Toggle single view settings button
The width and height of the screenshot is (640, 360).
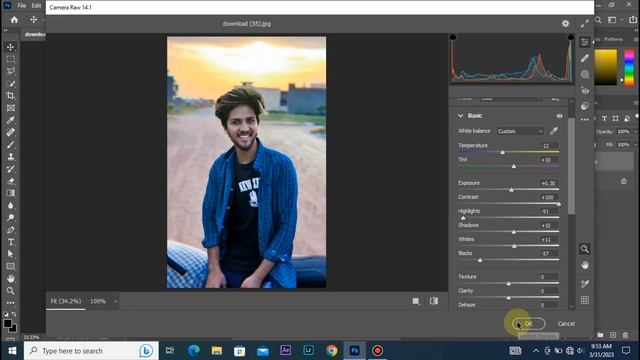coord(416,301)
